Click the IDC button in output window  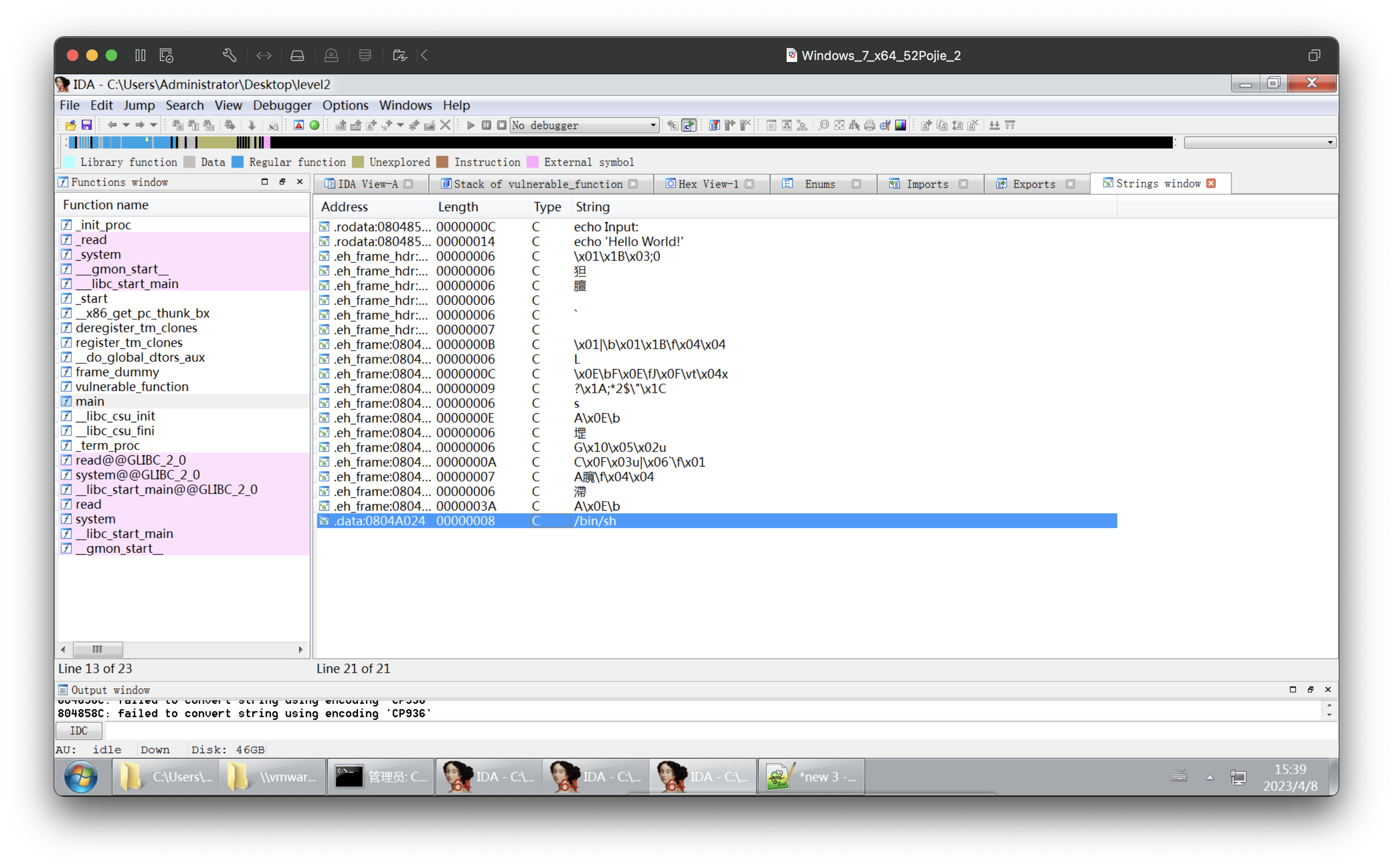[x=78, y=730]
